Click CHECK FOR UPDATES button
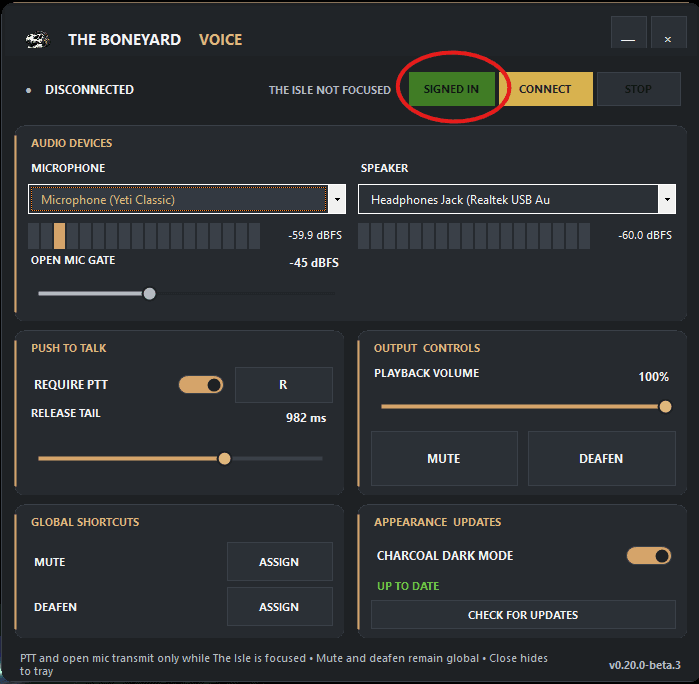The height and width of the screenshot is (684, 699). point(523,615)
